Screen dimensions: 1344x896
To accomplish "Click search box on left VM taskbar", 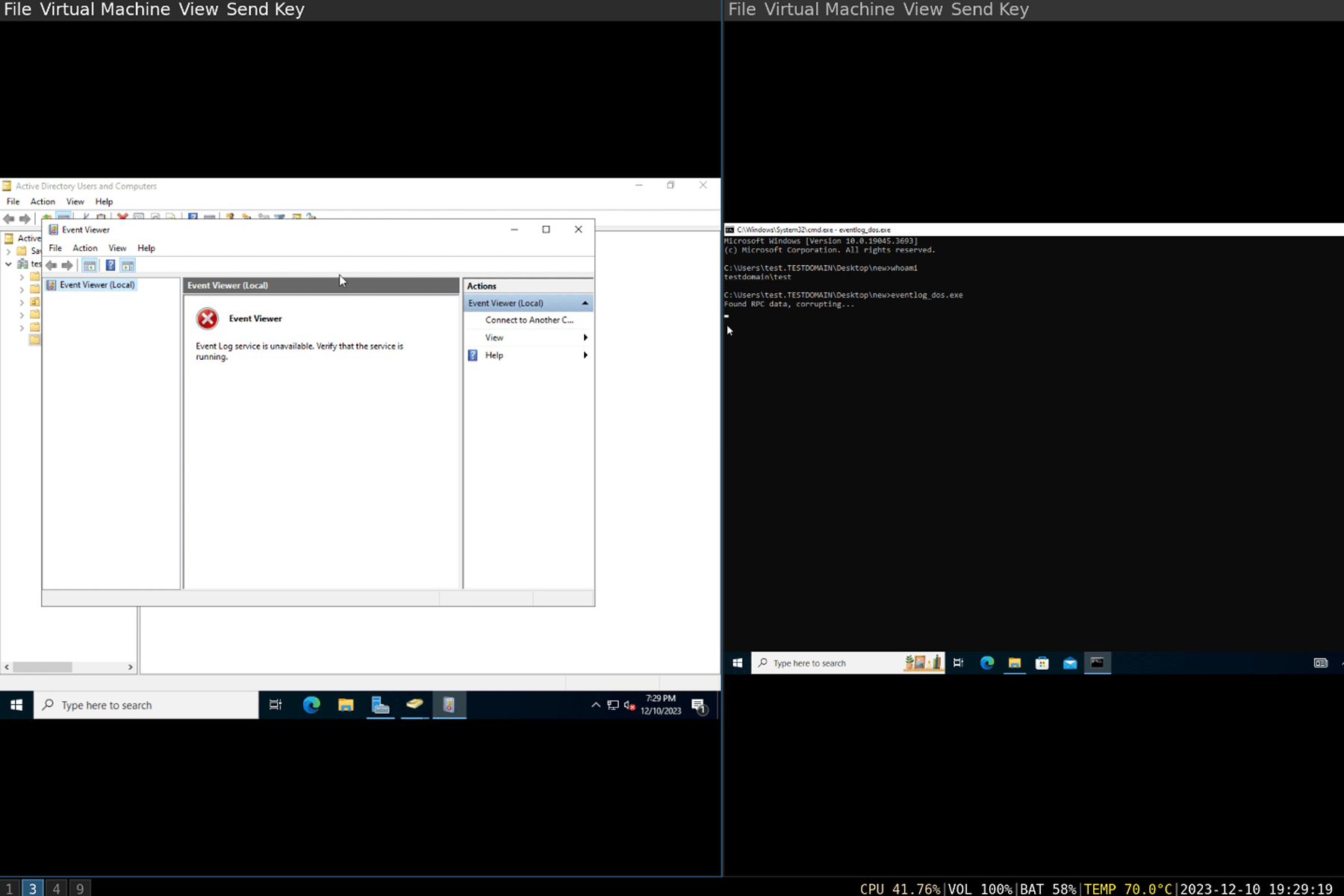I will coord(146,705).
